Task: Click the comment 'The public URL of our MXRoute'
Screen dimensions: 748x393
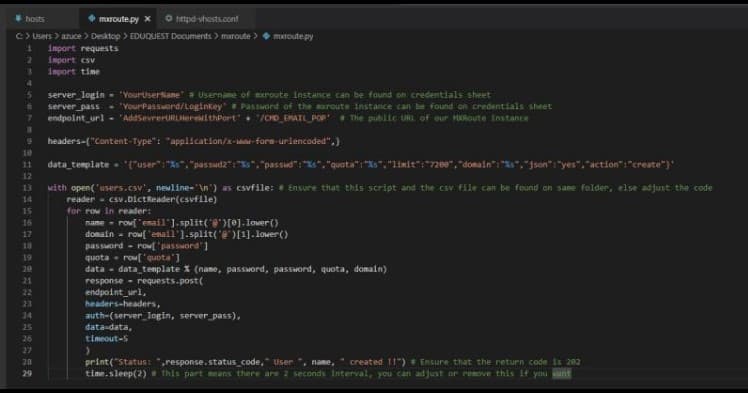Action: pos(434,118)
